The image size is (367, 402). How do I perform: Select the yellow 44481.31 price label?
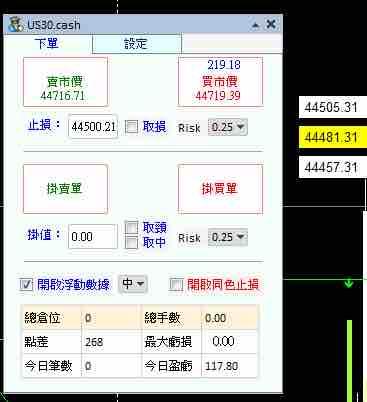point(333,137)
